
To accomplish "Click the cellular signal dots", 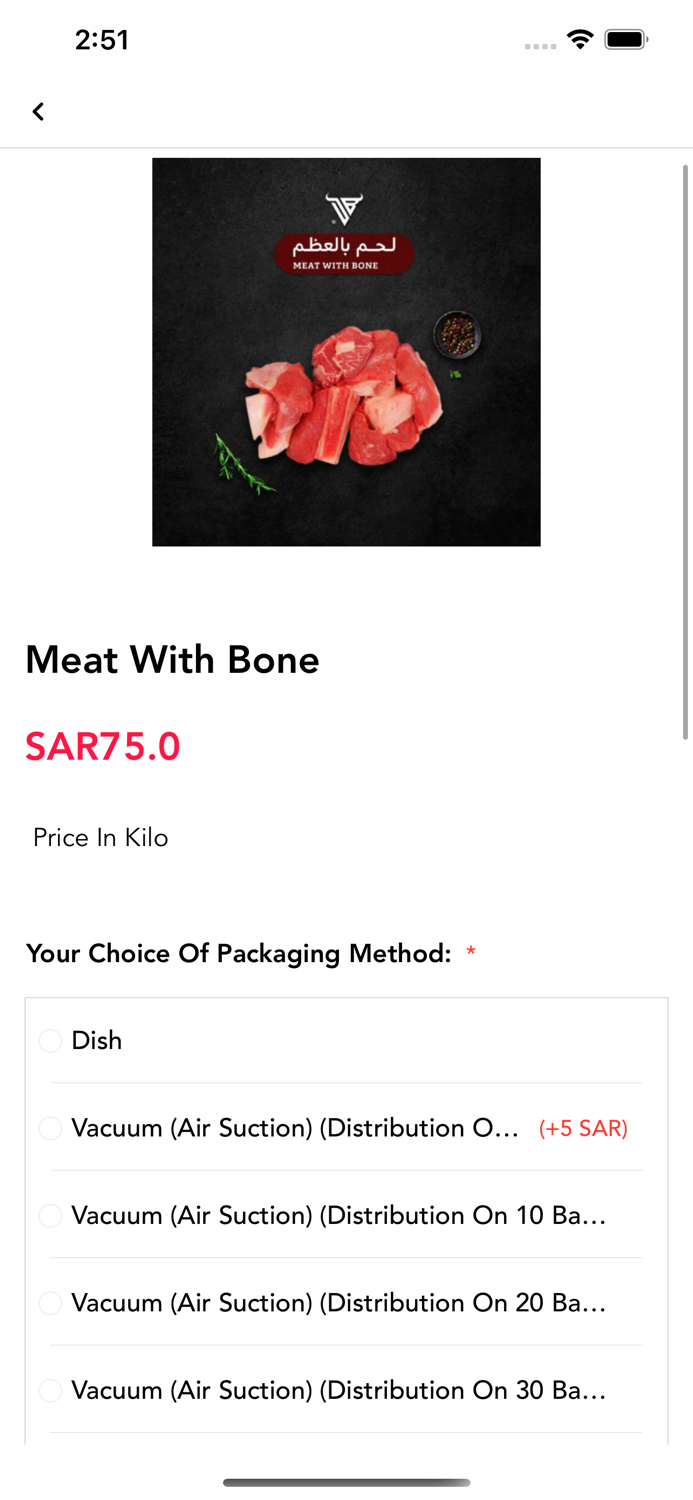I will coord(540,46).
